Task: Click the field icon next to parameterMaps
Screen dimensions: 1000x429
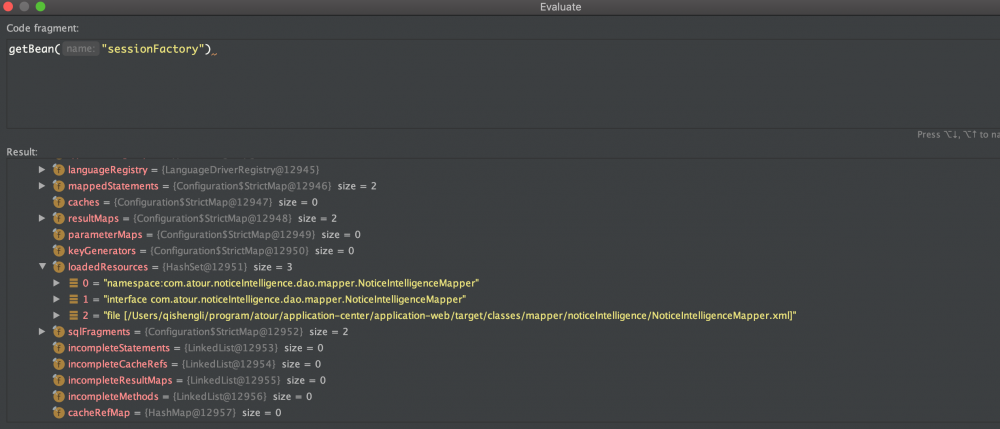Action: pos(59,234)
